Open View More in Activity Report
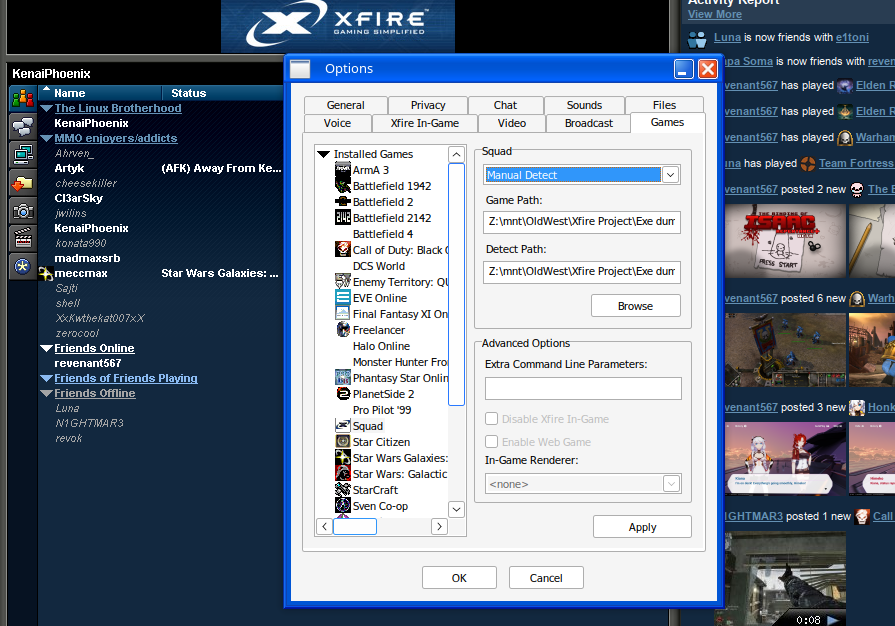895x626 pixels. tap(715, 14)
